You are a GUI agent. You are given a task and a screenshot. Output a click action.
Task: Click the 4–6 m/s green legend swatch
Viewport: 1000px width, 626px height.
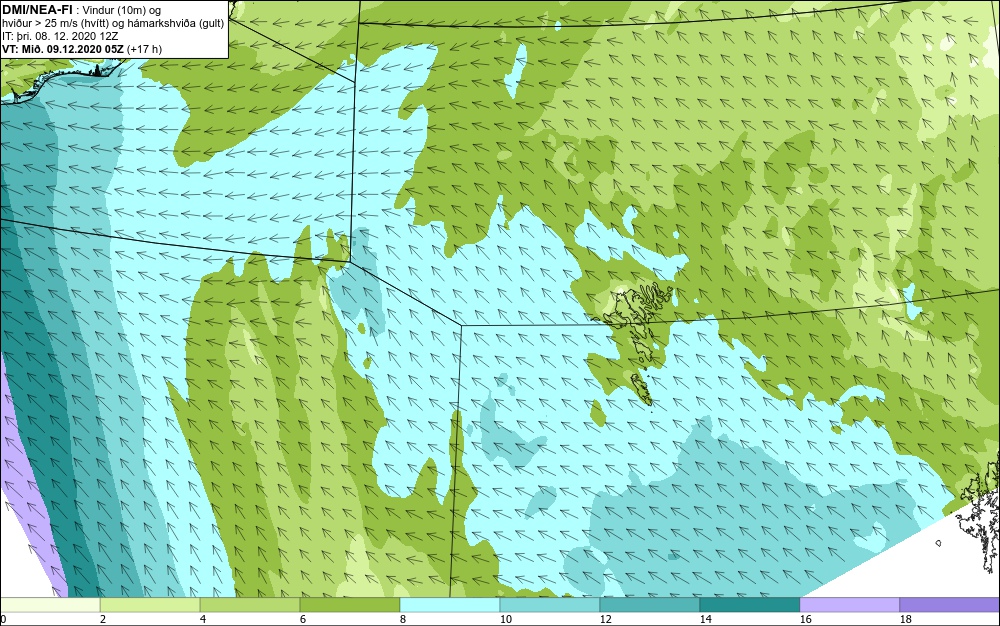pos(250,604)
